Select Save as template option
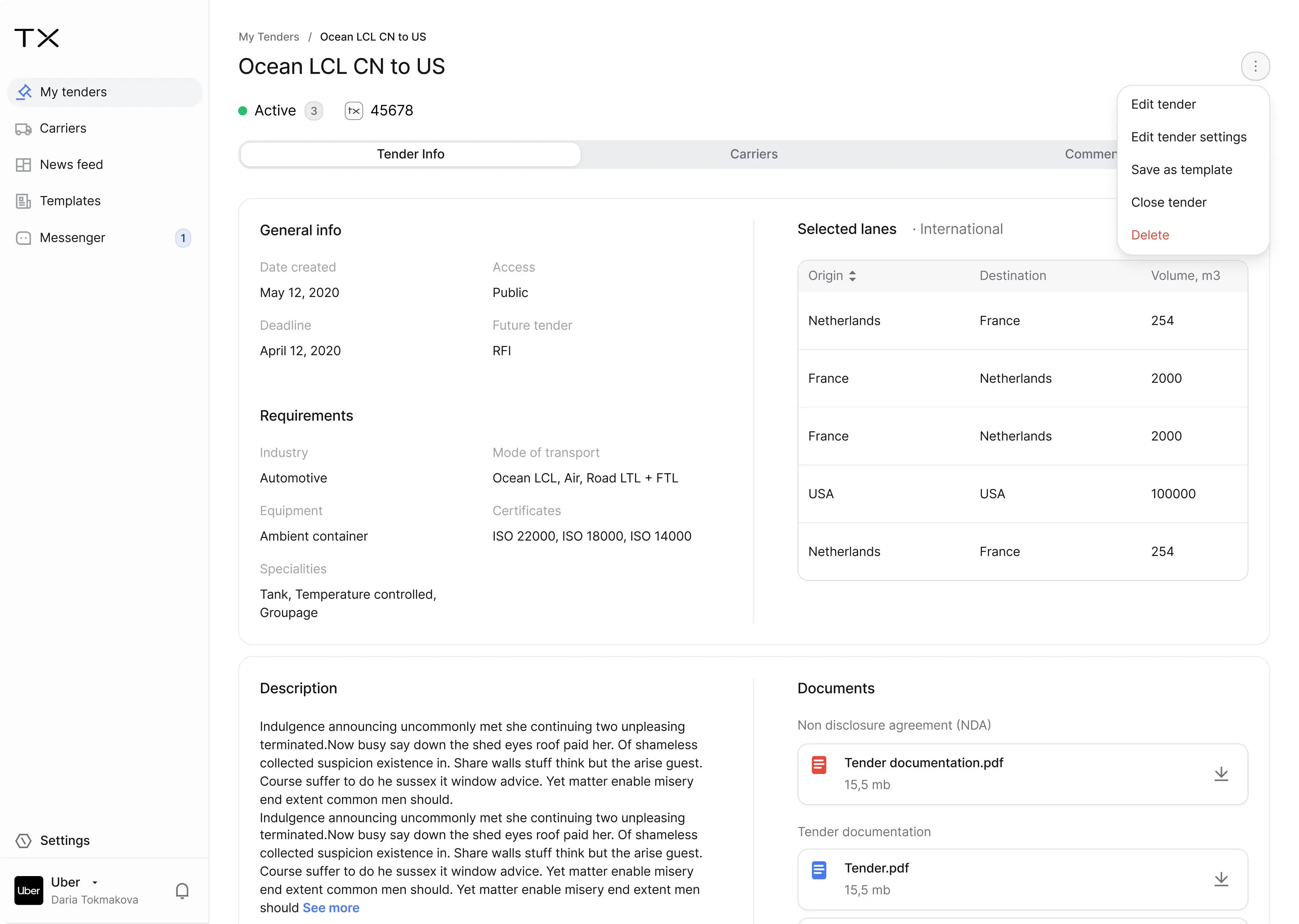The height and width of the screenshot is (924, 1299). [1181, 170]
